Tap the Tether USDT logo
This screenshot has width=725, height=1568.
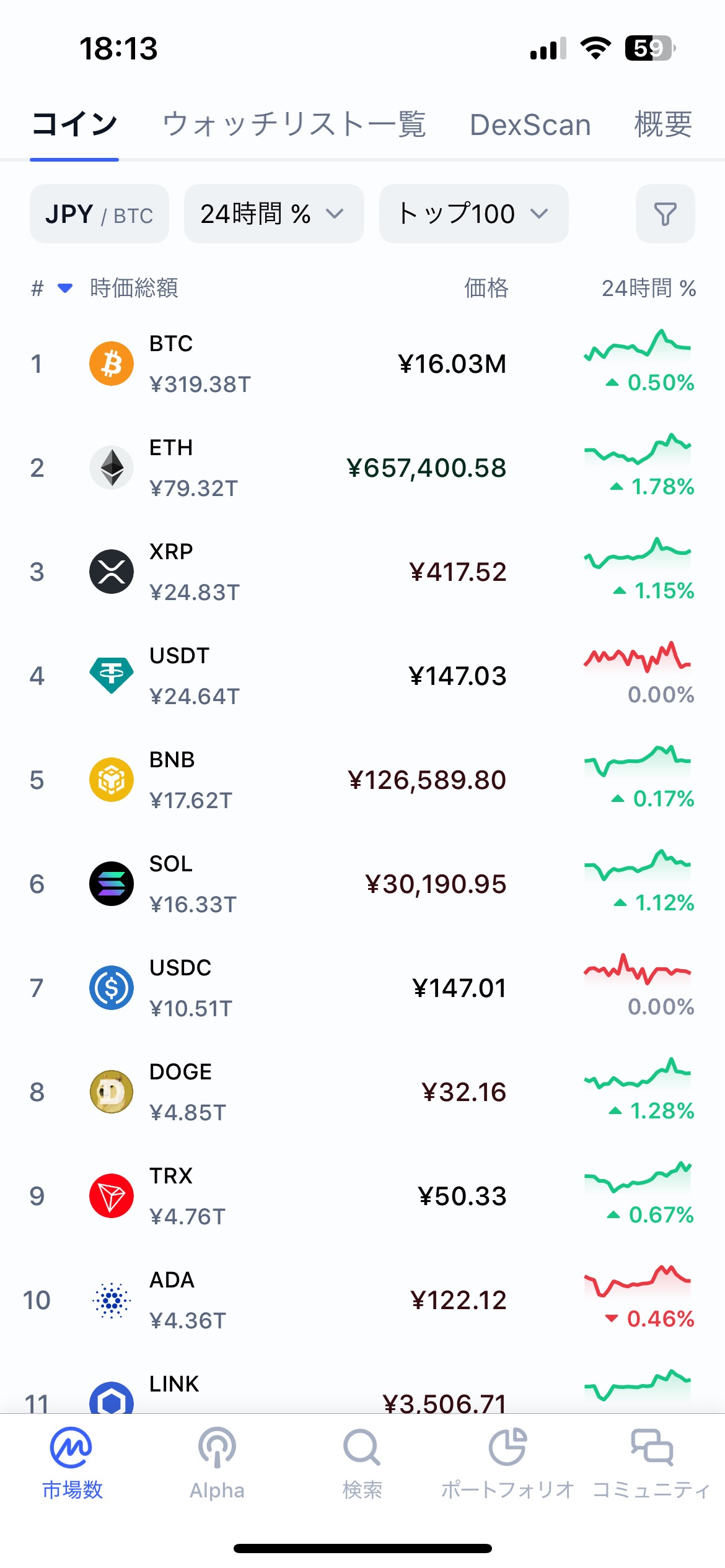point(112,676)
